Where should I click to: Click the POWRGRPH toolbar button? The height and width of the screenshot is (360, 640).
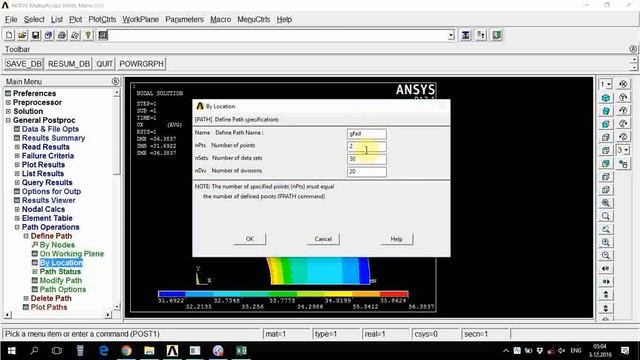[142, 64]
